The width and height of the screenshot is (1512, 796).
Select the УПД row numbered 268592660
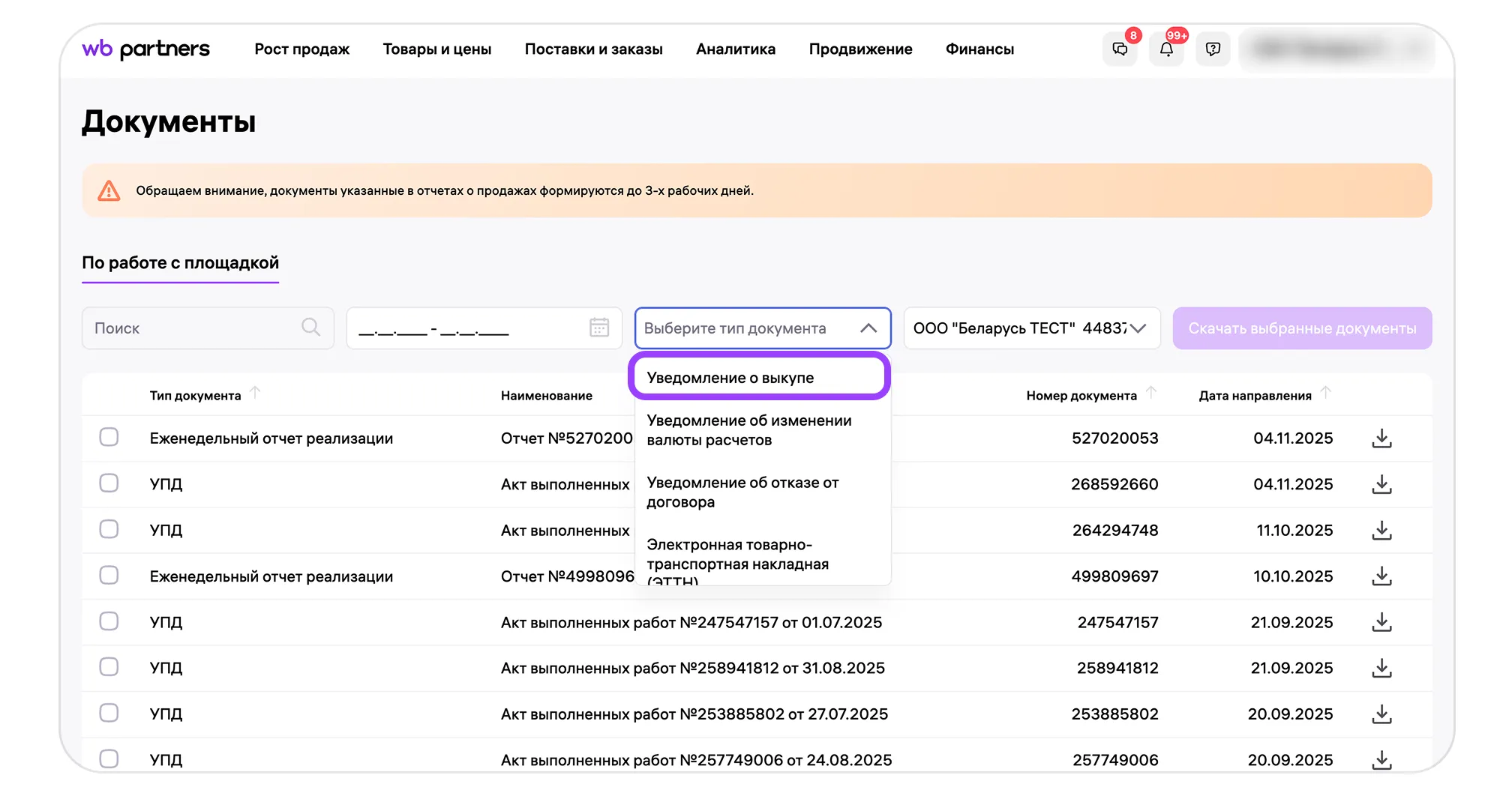(109, 483)
